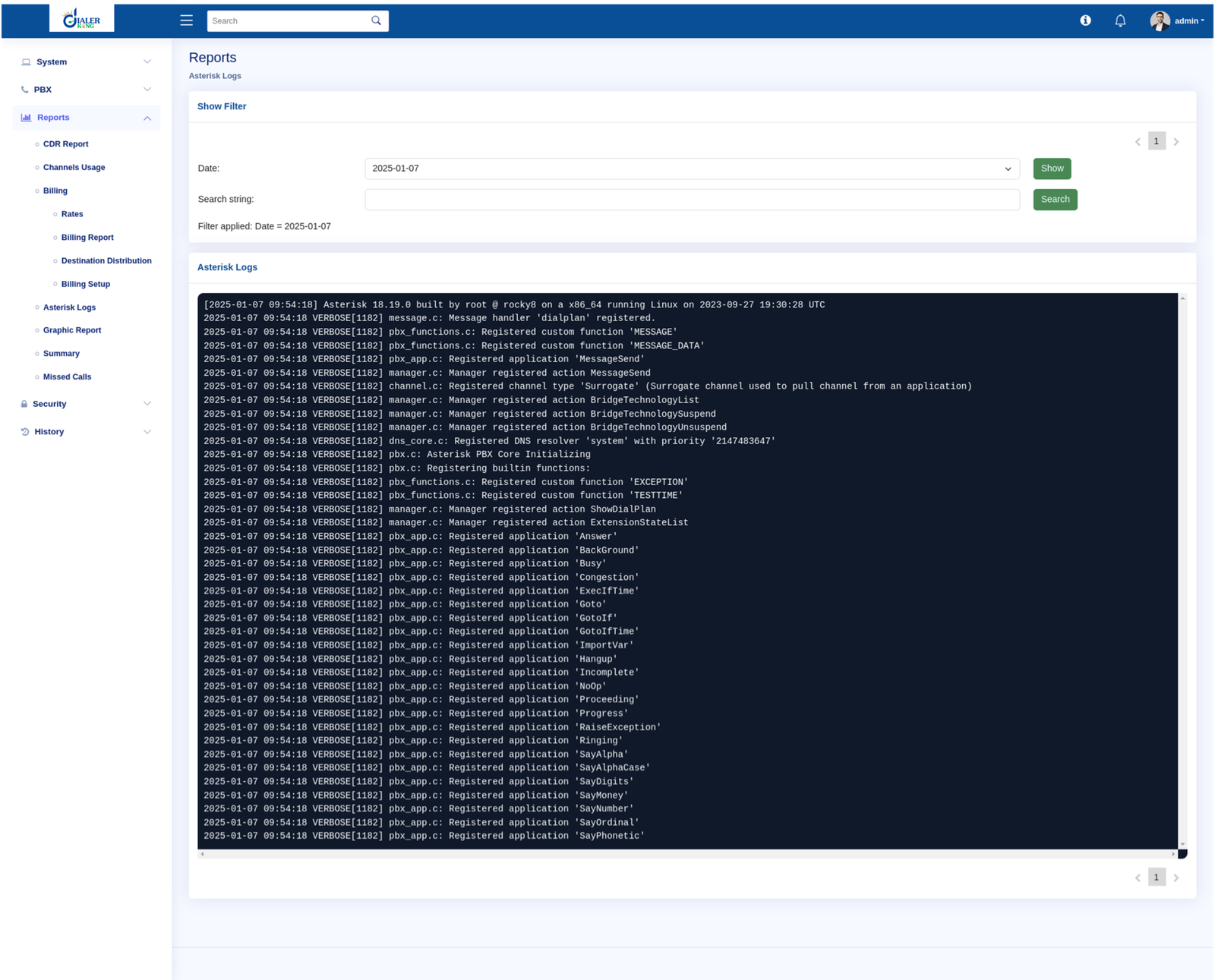The width and height of the screenshot is (1215, 980).
Task: Open Missed Calls report
Action: point(67,377)
